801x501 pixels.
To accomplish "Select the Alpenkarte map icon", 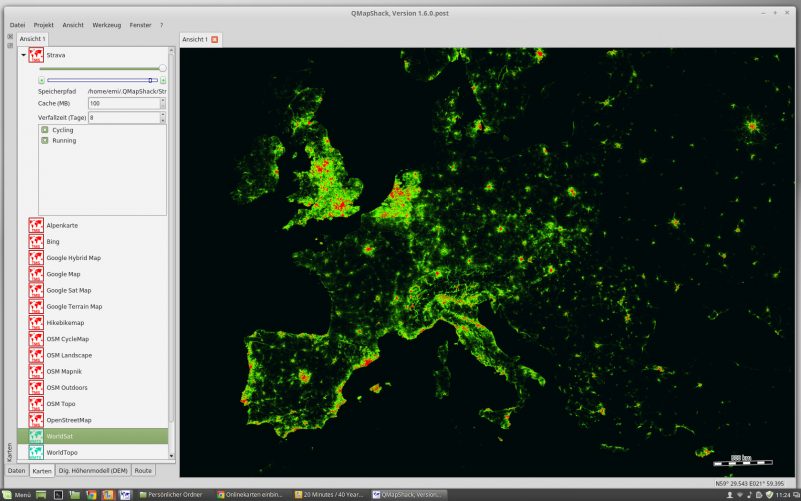I will pyautogui.click(x=36, y=226).
